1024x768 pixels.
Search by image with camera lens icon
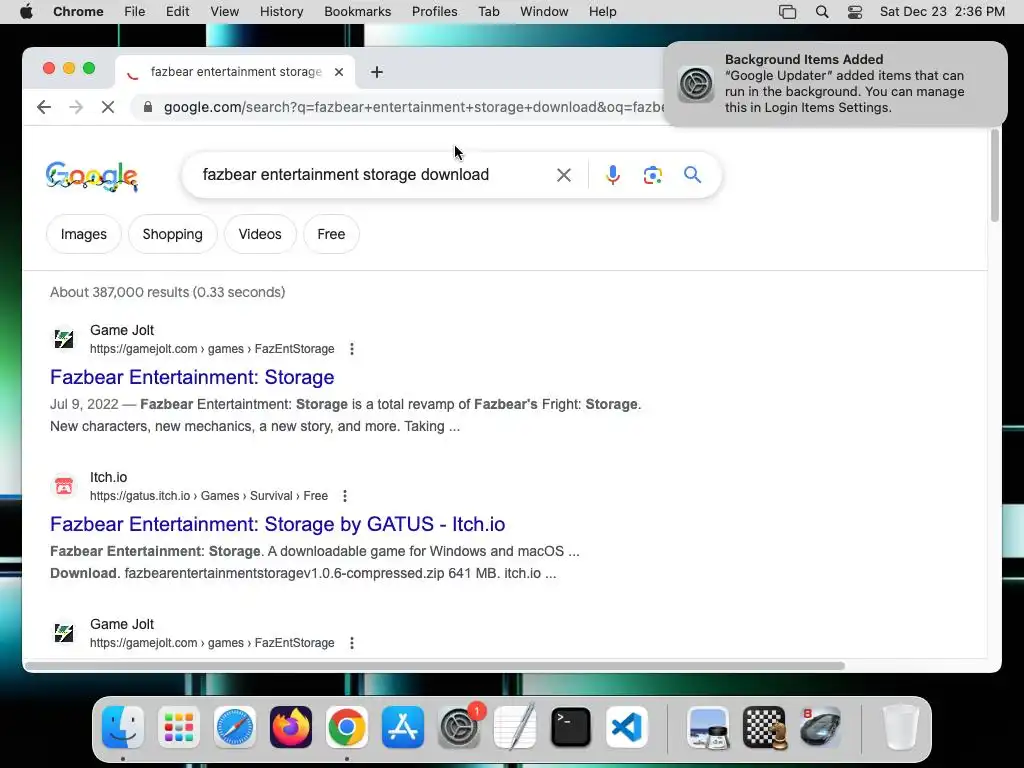tap(652, 175)
